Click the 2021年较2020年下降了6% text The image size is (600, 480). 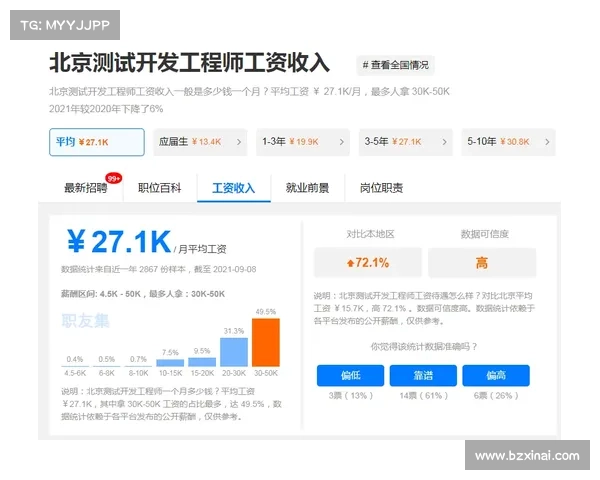pyautogui.click(x=106, y=109)
